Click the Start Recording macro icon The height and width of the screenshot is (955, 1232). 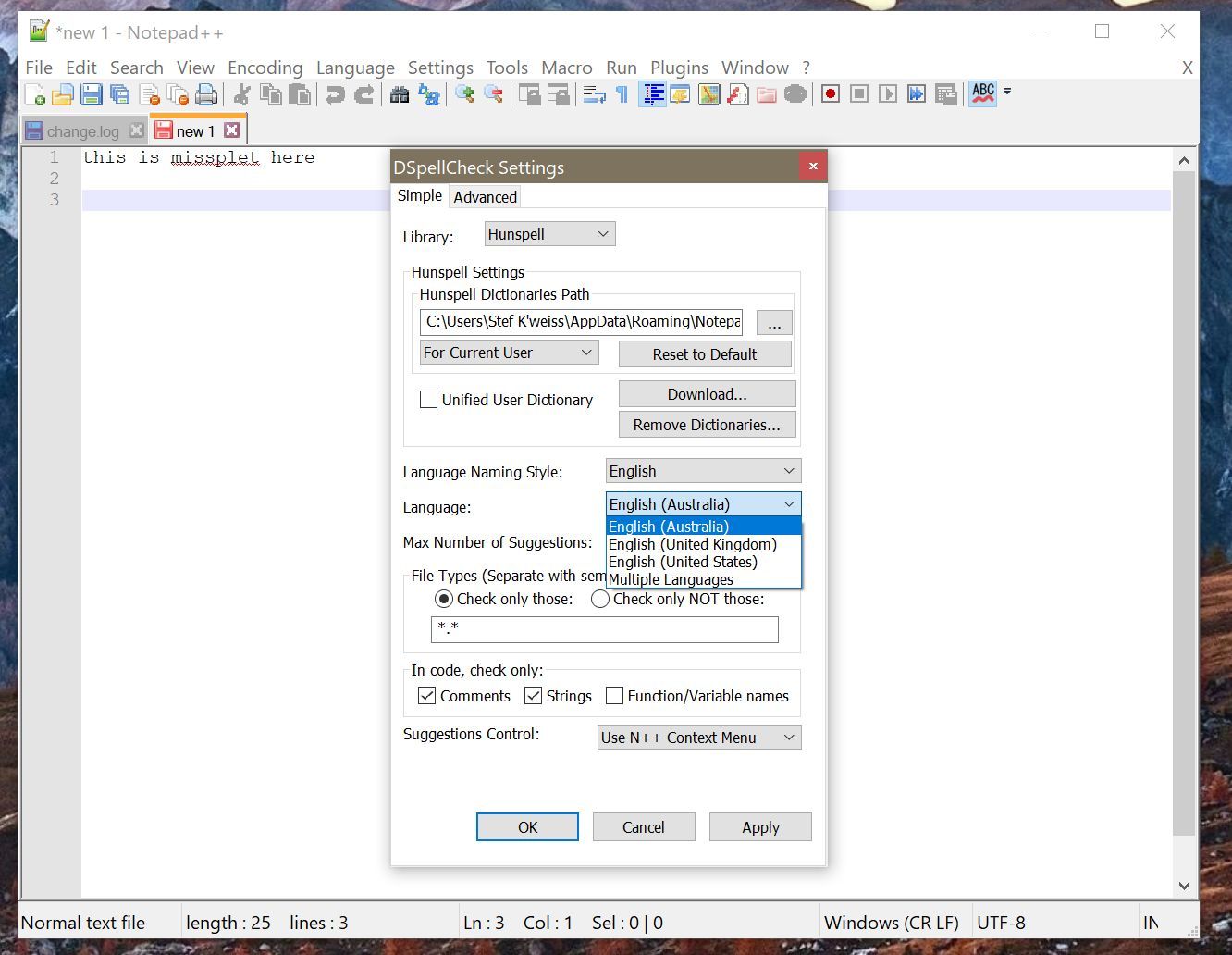tap(831, 94)
